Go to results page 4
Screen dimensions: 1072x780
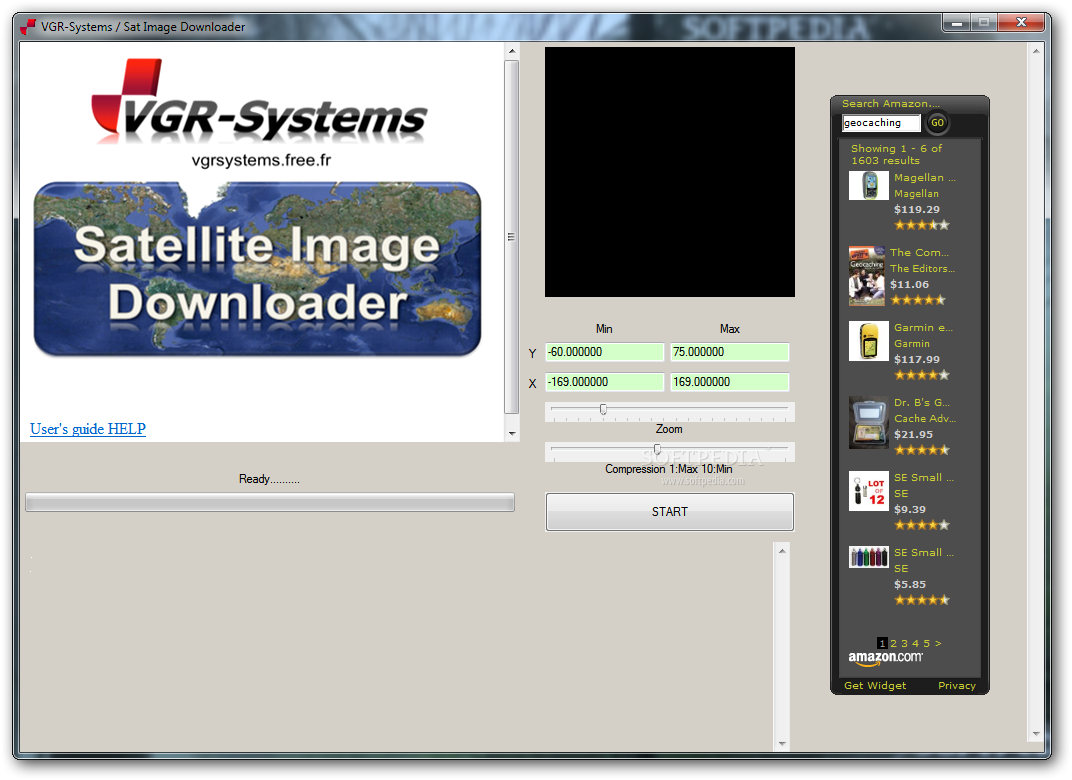point(915,643)
